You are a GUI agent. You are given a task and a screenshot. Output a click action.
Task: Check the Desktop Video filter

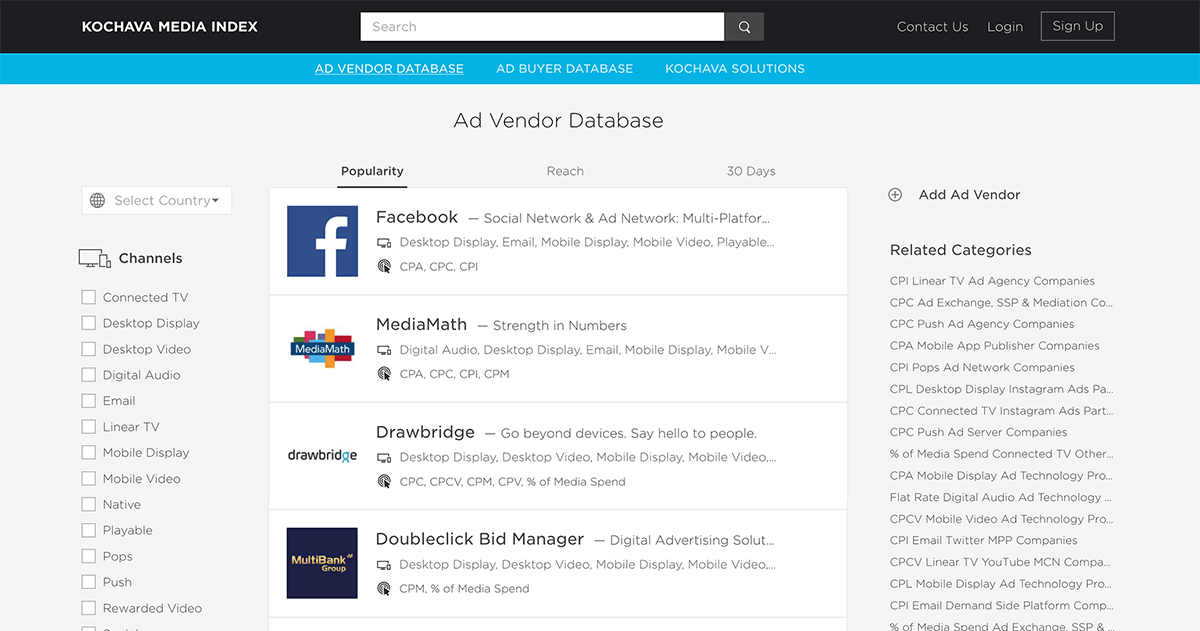pos(89,349)
